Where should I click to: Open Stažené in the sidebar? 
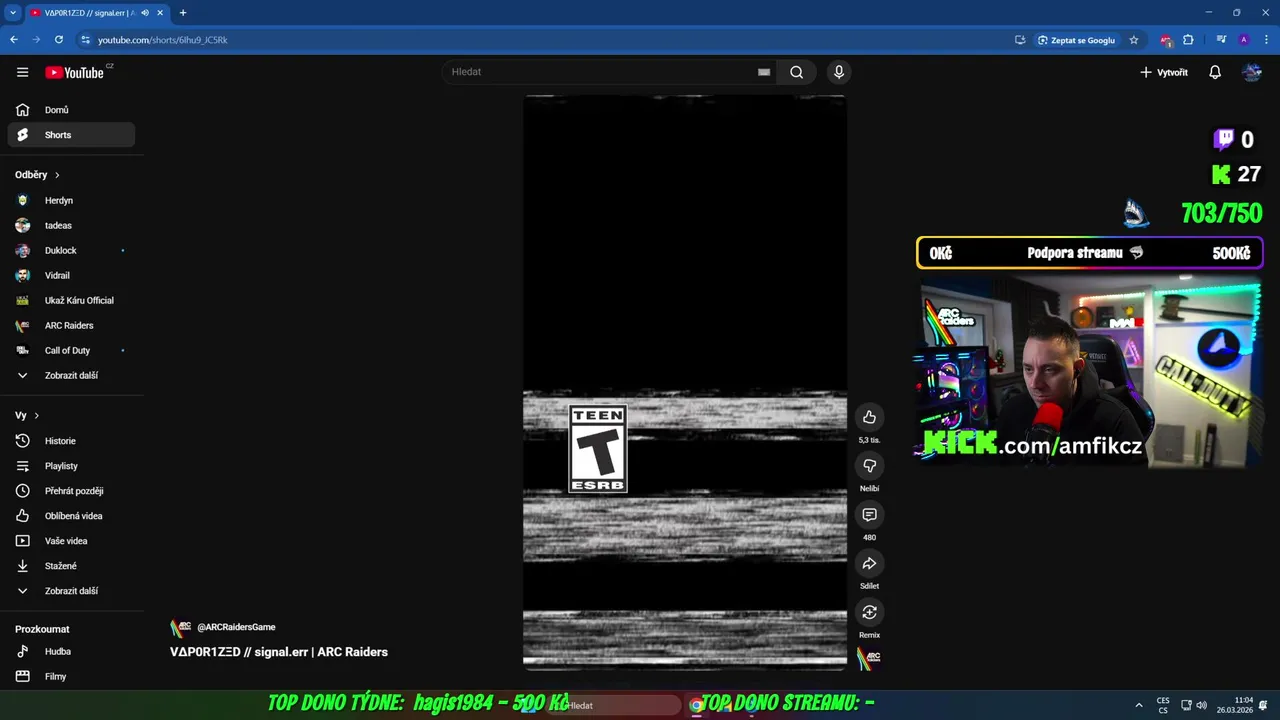click(71, 566)
